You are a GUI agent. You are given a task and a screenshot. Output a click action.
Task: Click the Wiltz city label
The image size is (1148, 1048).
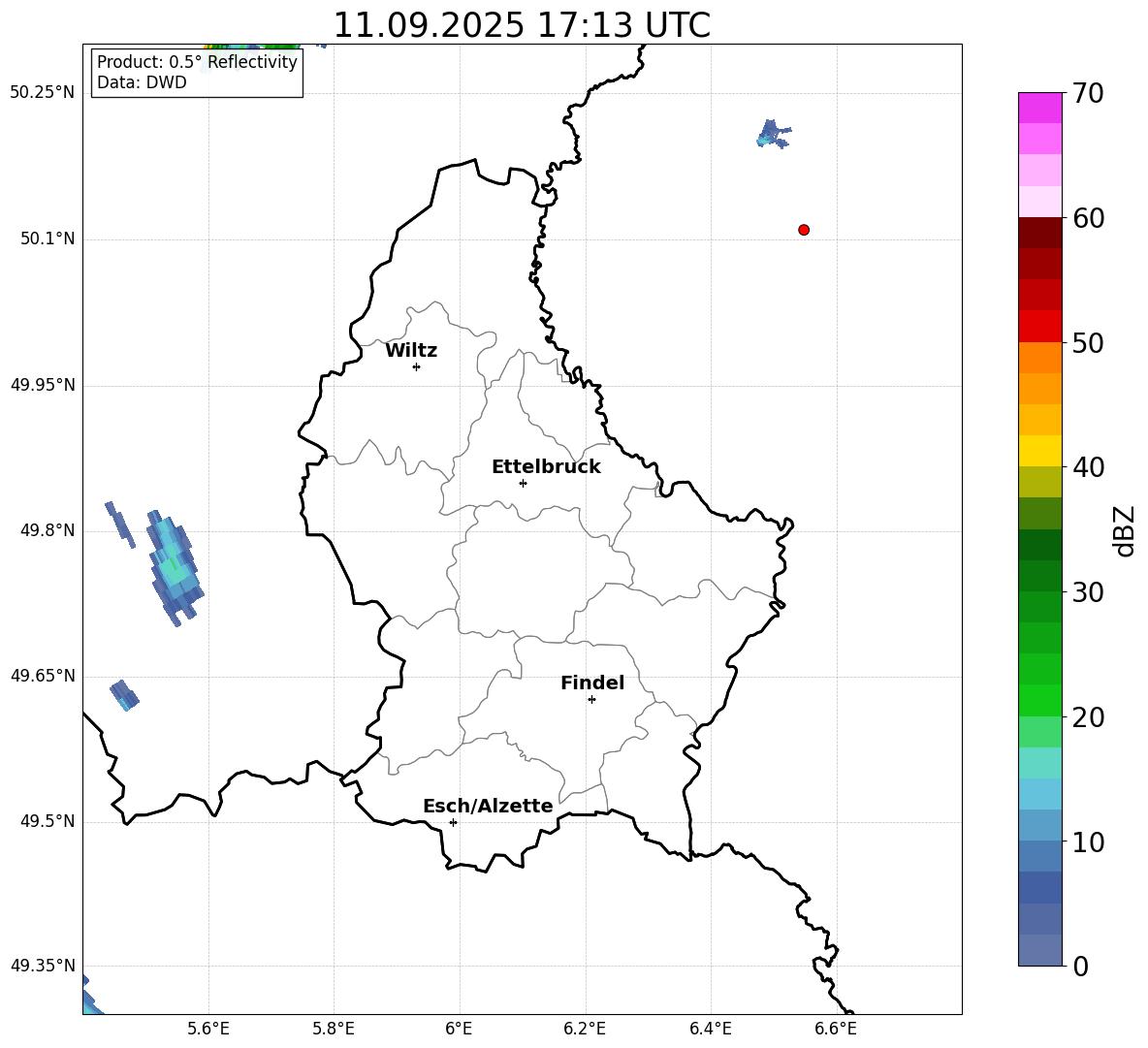411,351
